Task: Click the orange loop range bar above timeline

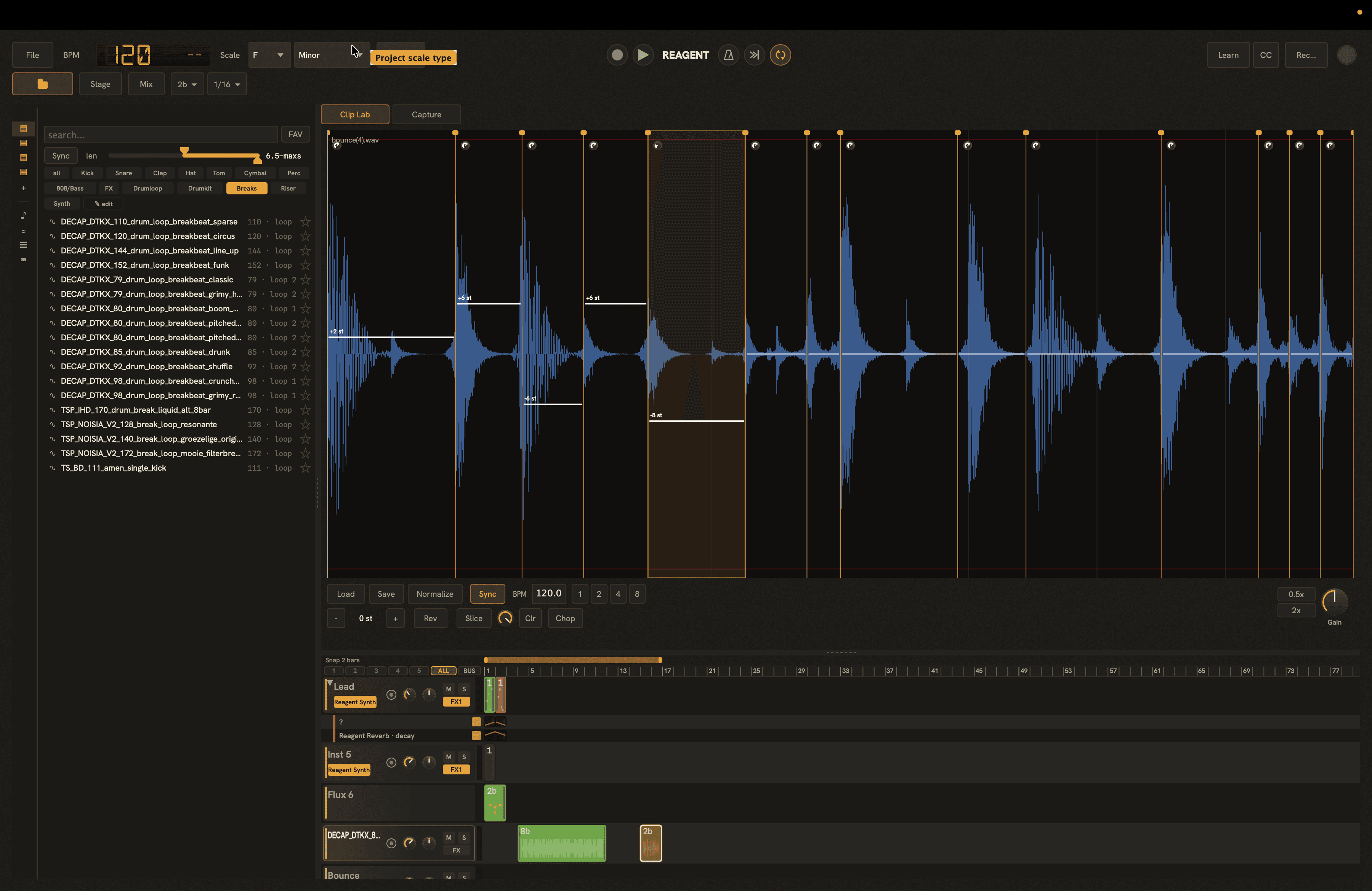Action: (x=572, y=660)
